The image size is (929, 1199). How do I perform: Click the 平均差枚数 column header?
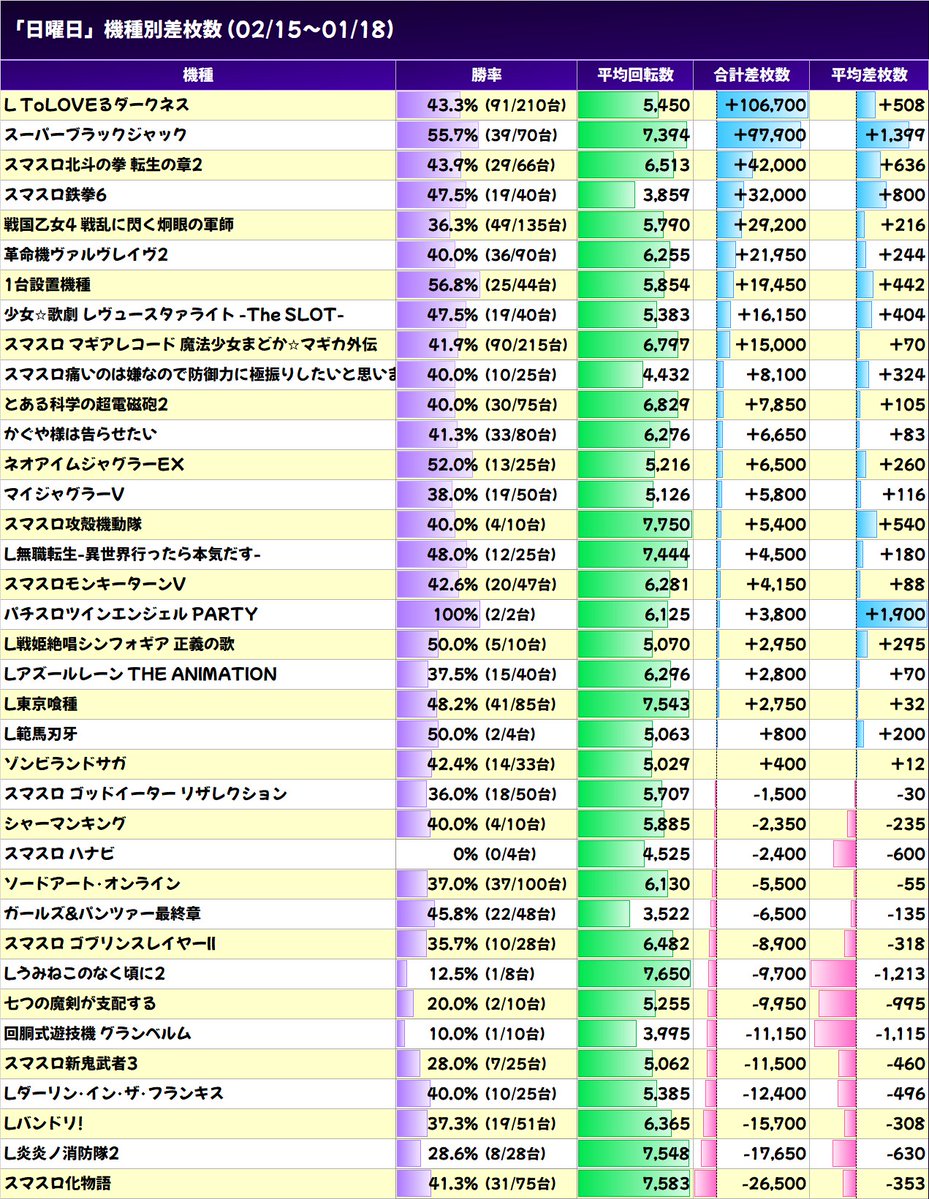point(869,75)
